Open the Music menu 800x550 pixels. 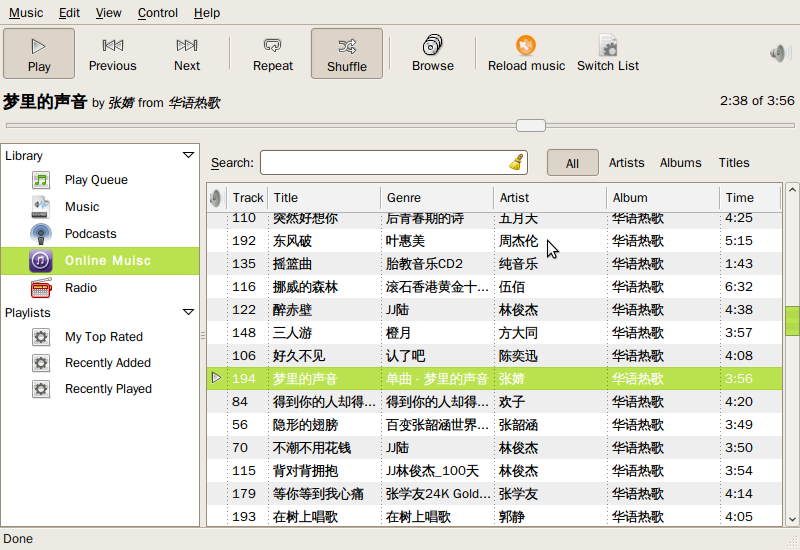tap(26, 13)
